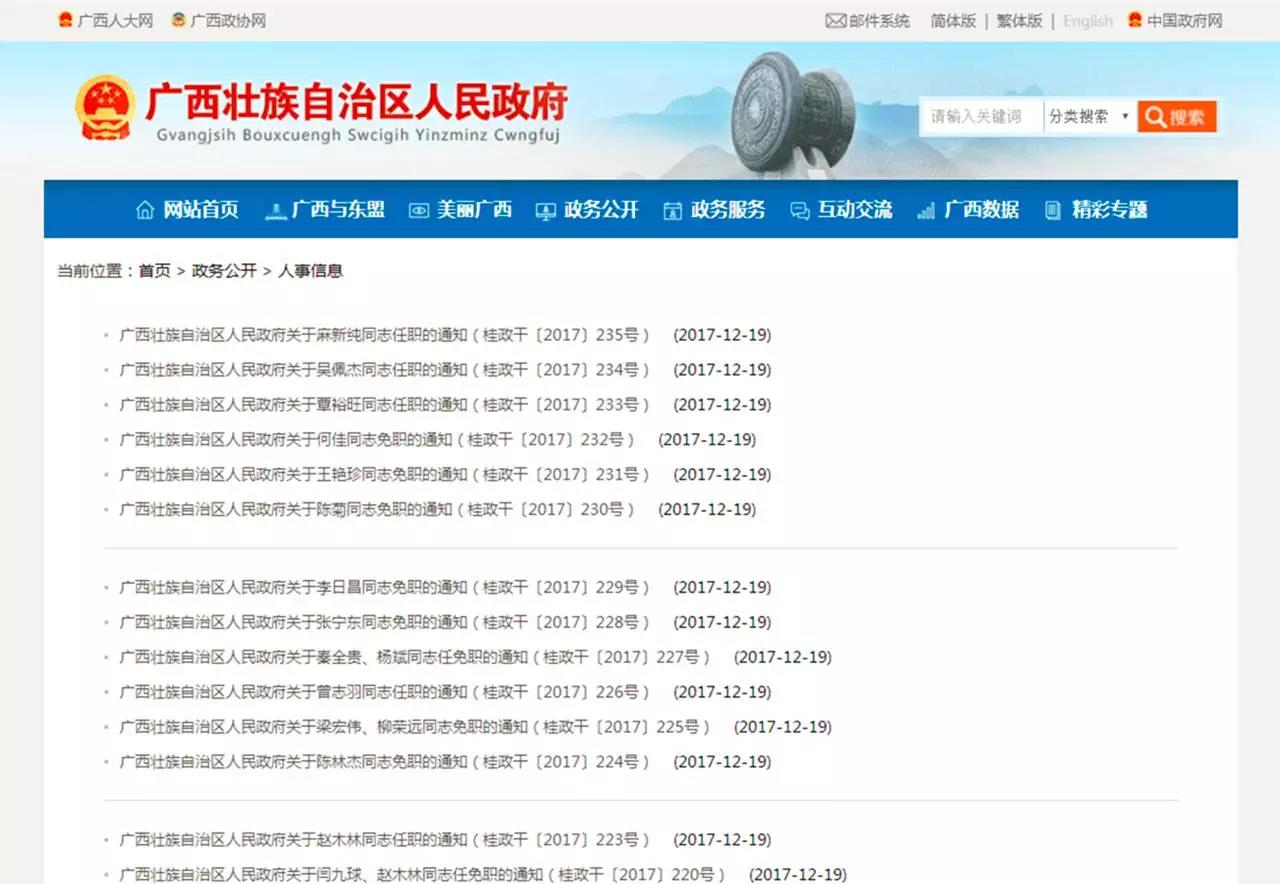Click the 广西人大网 emblem icon
The image size is (1280, 884).
coord(66,20)
